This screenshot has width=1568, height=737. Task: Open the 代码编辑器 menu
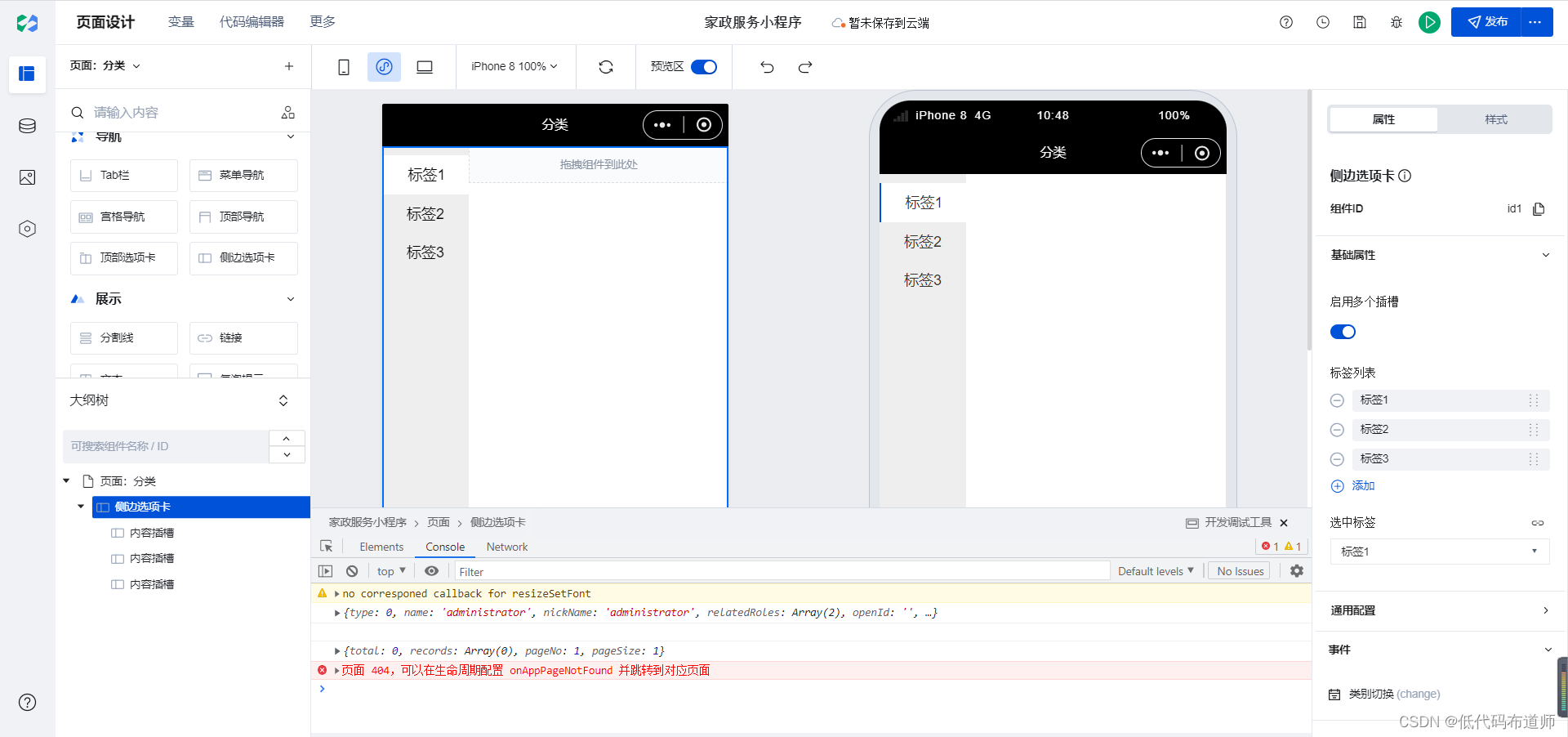pos(252,22)
